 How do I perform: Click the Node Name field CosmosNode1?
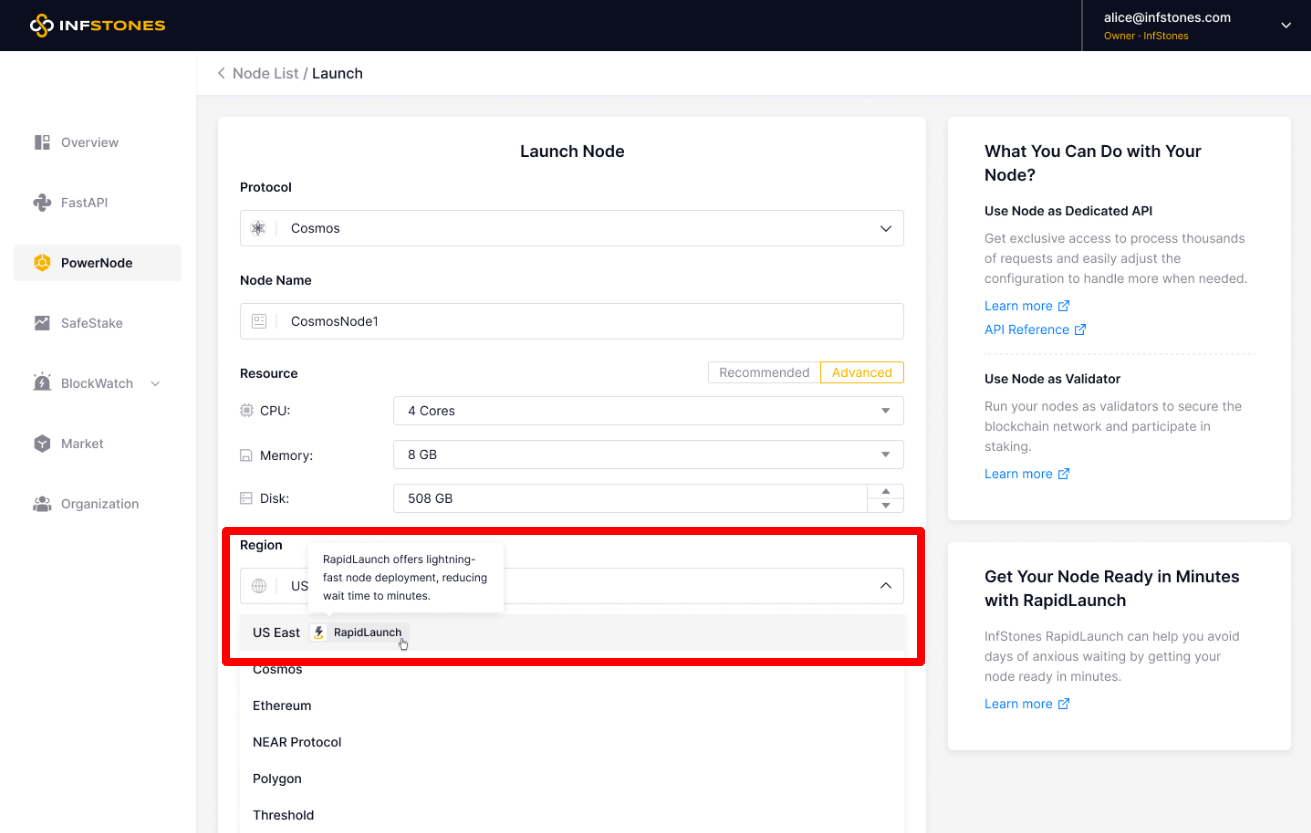click(x=572, y=321)
